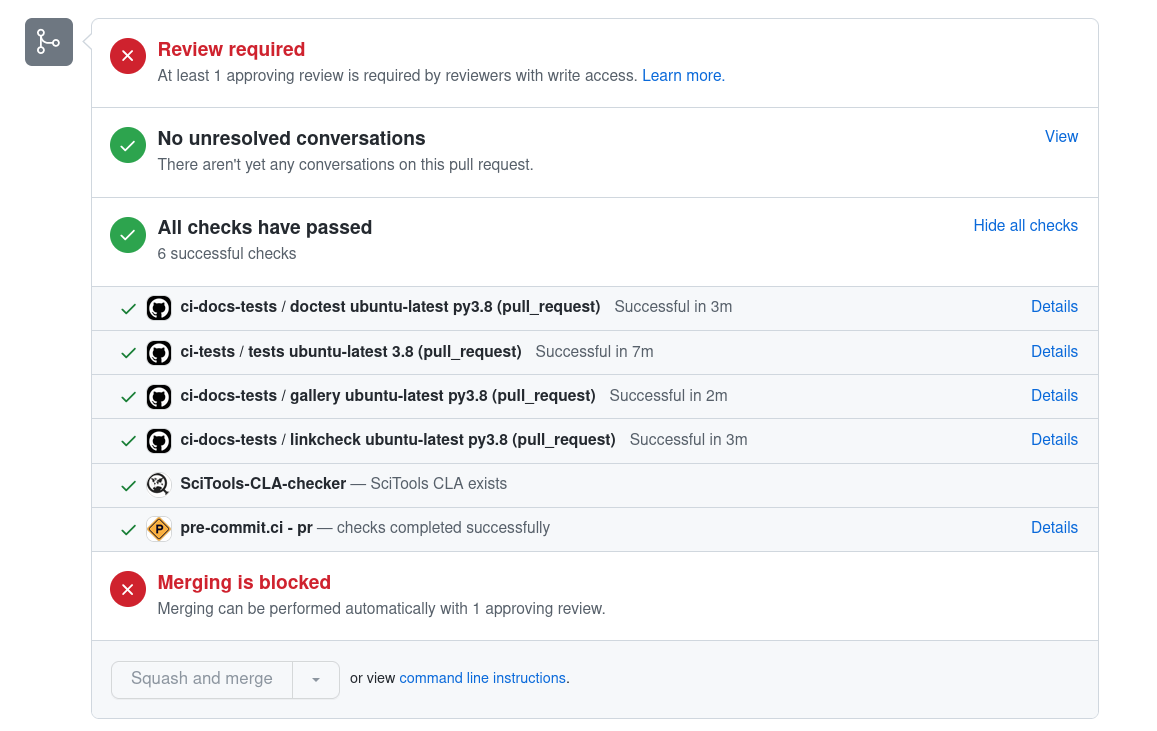The height and width of the screenshot is (731, 1157).
Task: Click the green check next to All checks have passed
Action: click(127, 234)
